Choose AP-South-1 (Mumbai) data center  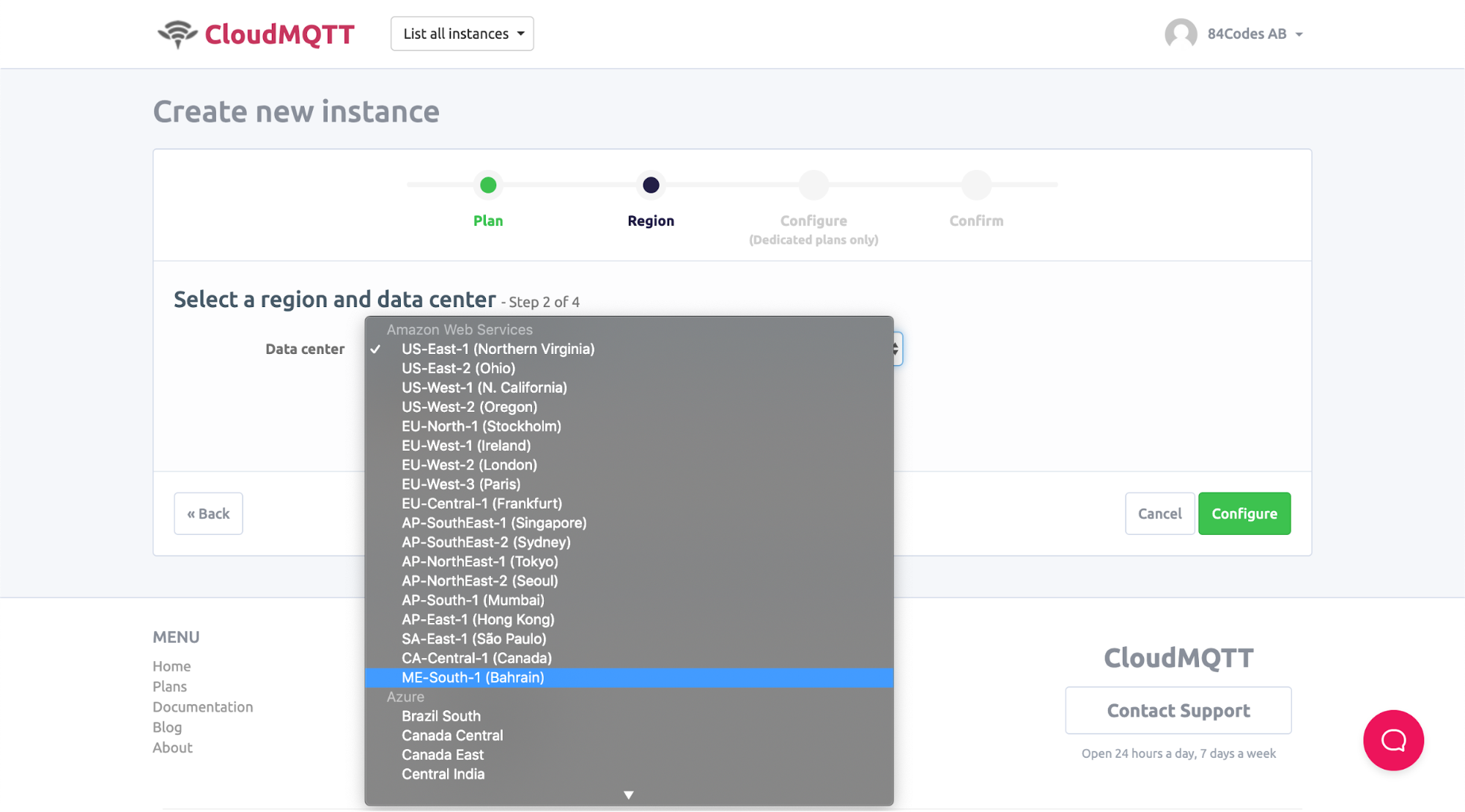(629, 600)
